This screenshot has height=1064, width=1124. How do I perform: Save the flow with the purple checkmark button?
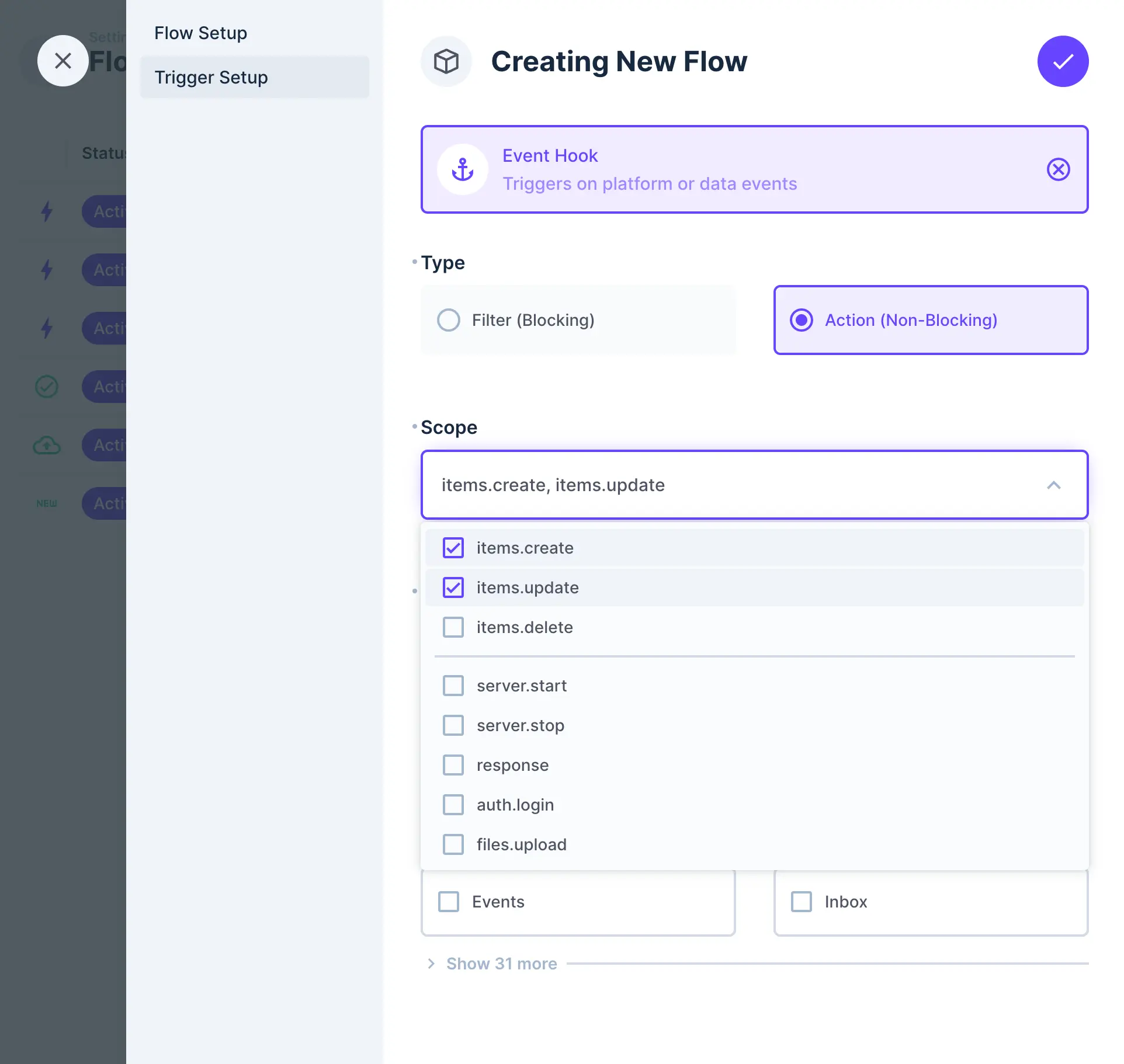1063,61
